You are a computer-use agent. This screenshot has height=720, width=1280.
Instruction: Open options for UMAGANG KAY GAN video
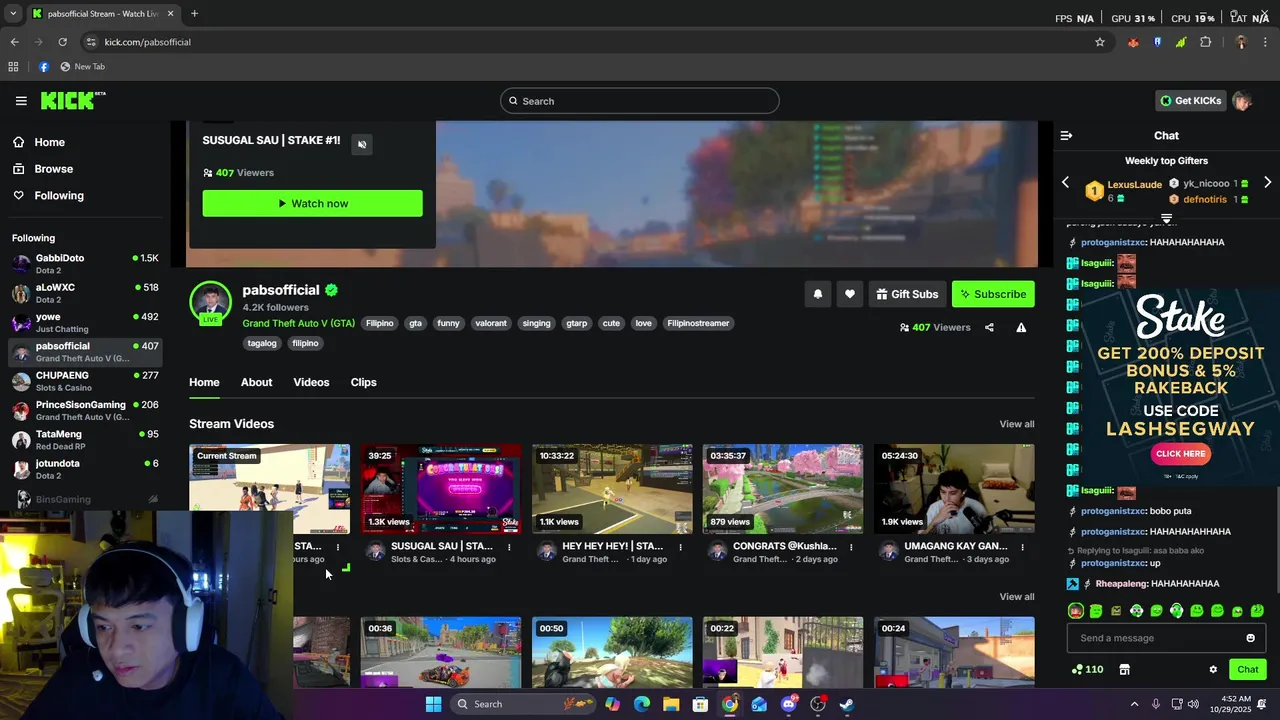pyautogui.click(x=1022, y=547)
